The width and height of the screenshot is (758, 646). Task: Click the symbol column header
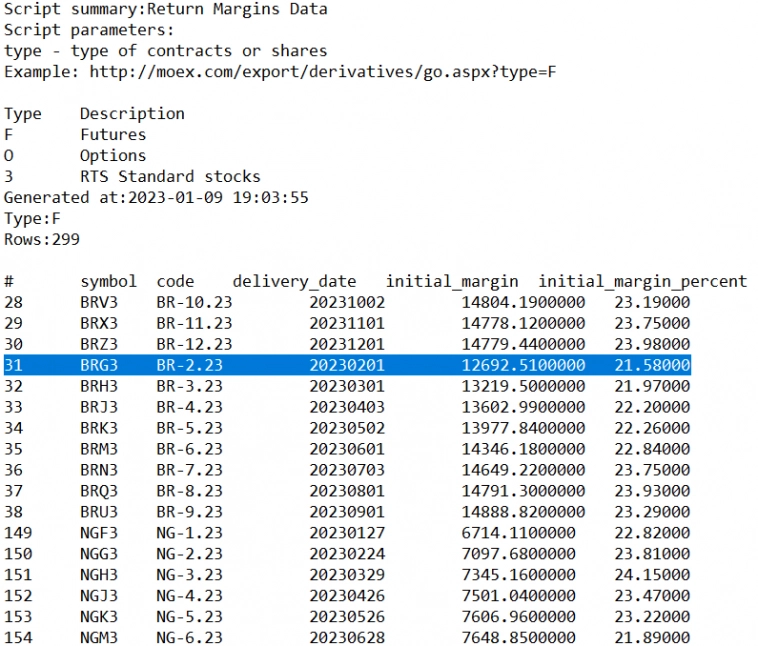coord(108,281)
